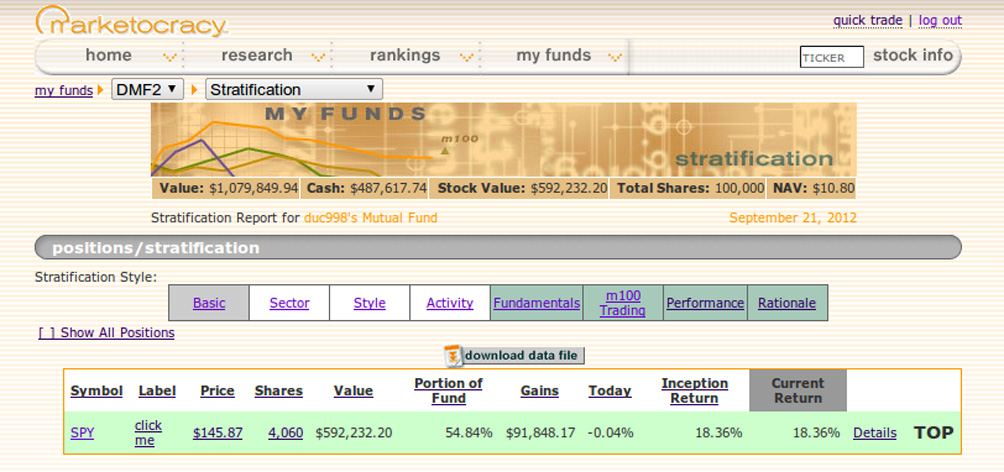Expand the home menu chevron
Image resolution: width=1004 pixels, height=472 pixels.
coord(170,57)
